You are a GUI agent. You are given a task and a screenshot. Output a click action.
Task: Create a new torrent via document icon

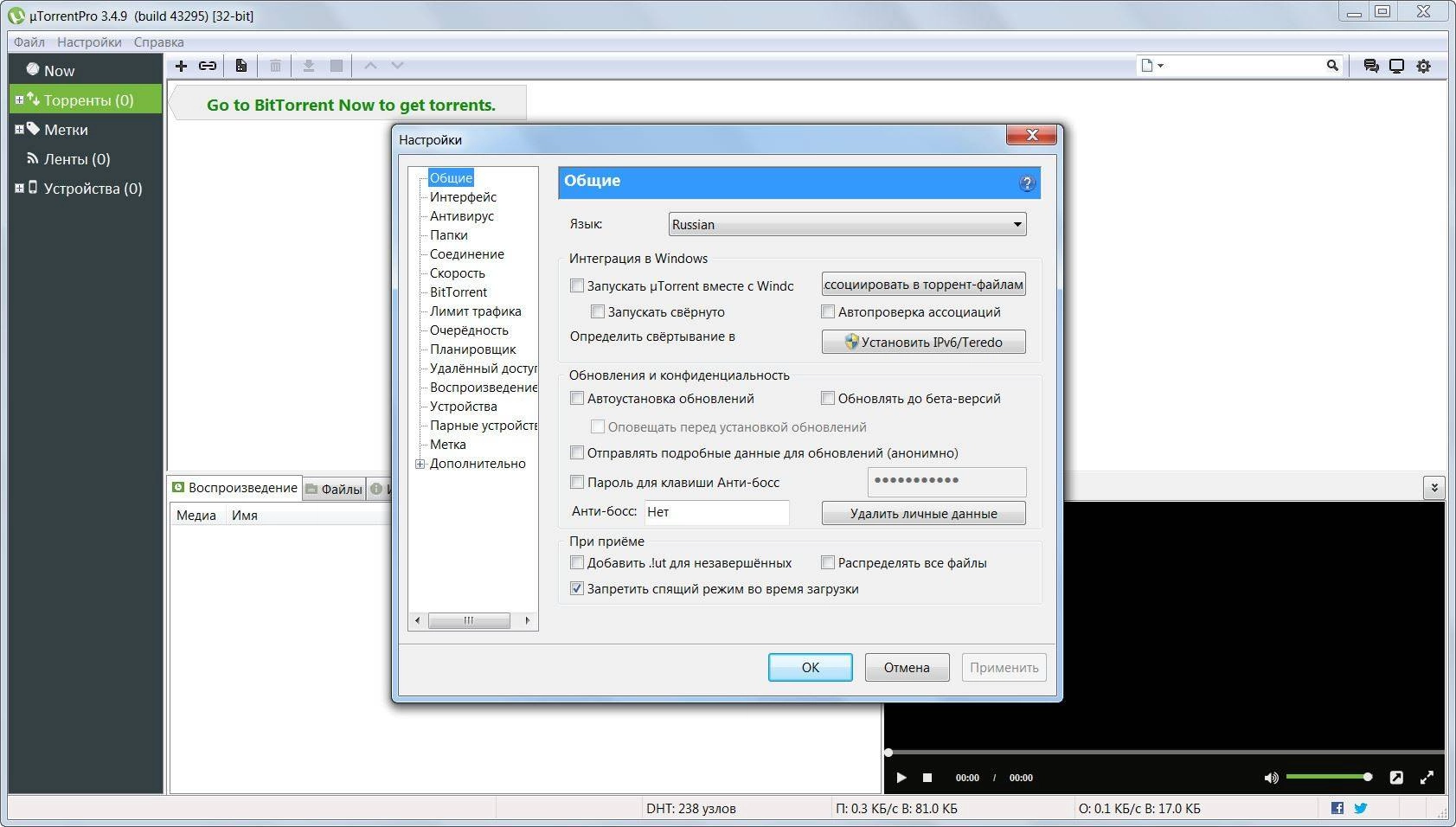click(x=241, y=65)
